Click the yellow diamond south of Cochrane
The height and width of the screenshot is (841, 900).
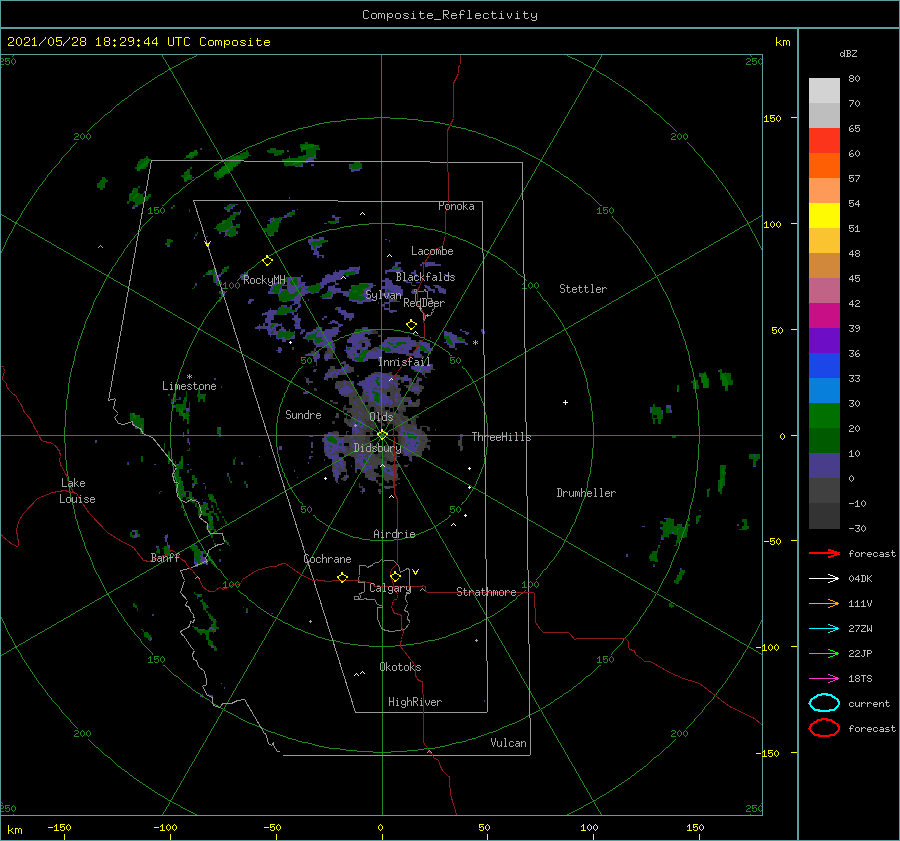point(342,578)
